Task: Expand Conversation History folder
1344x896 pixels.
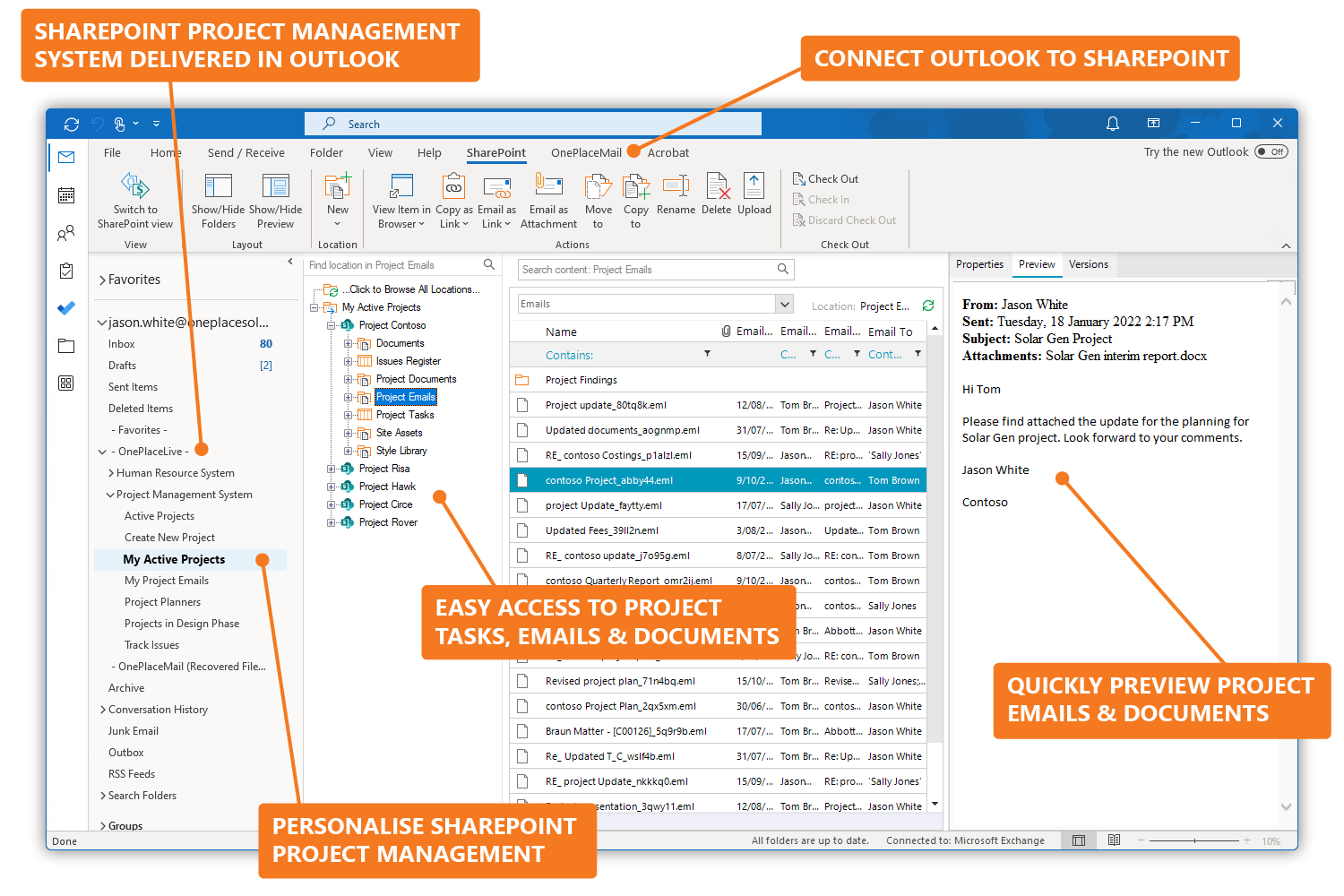Action: coord(103,710)
